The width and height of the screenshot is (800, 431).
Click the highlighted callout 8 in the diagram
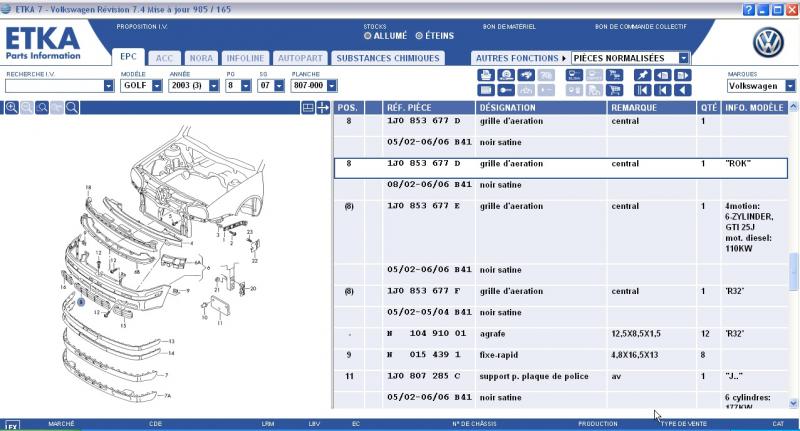pyautogui.click(x=81, y=302)
